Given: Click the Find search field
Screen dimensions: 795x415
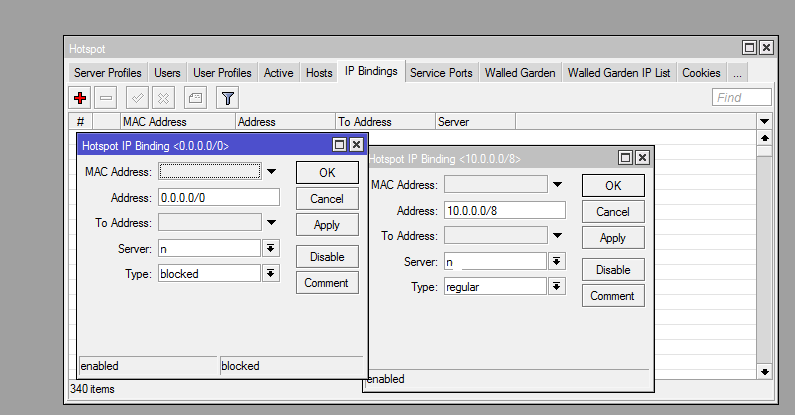Looking at the screenshot, I should pos(742,97).
